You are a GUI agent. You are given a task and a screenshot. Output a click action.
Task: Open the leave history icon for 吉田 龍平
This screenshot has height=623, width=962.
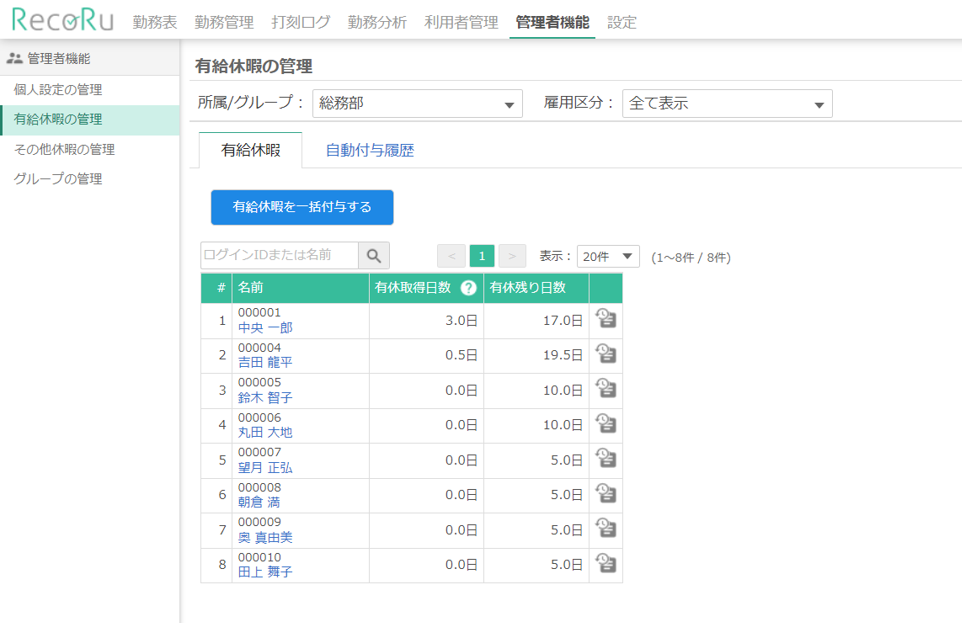coord(606,353)
